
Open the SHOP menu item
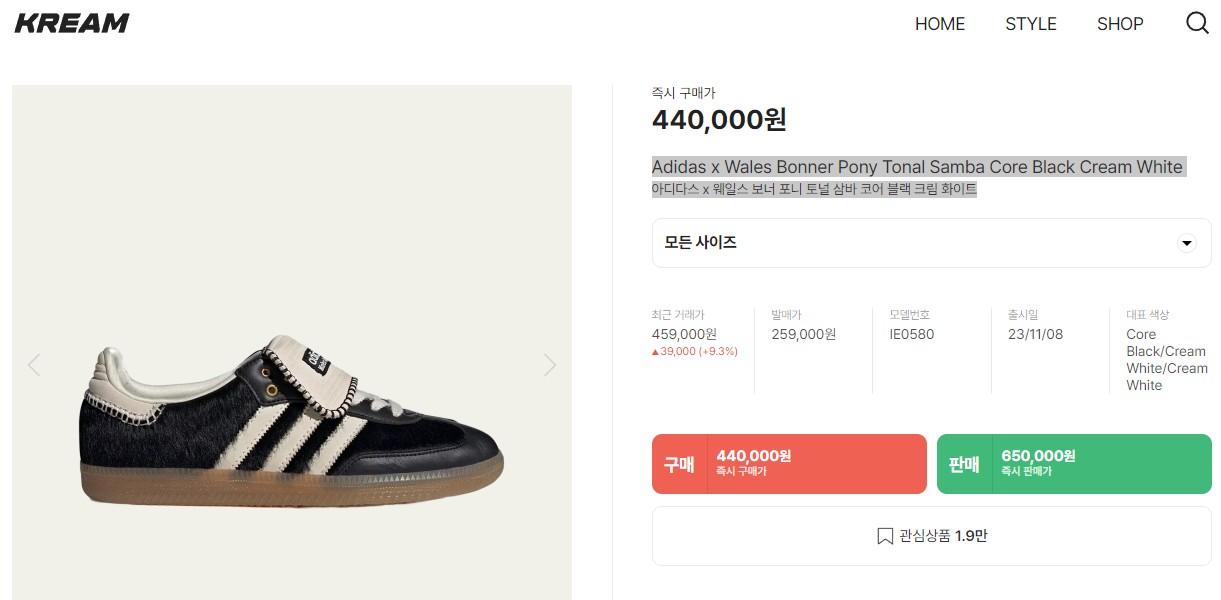click(1120, 24)
